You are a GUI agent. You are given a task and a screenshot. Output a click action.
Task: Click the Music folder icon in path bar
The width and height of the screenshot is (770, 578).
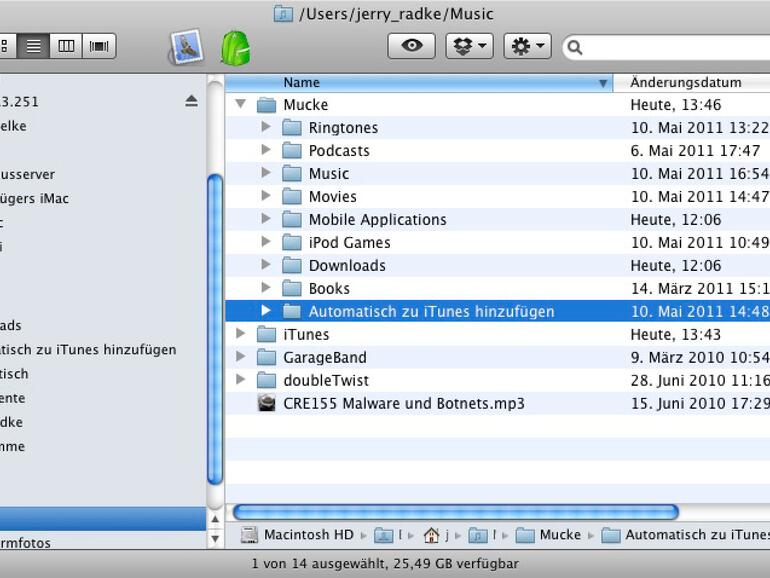click(478, 535)
